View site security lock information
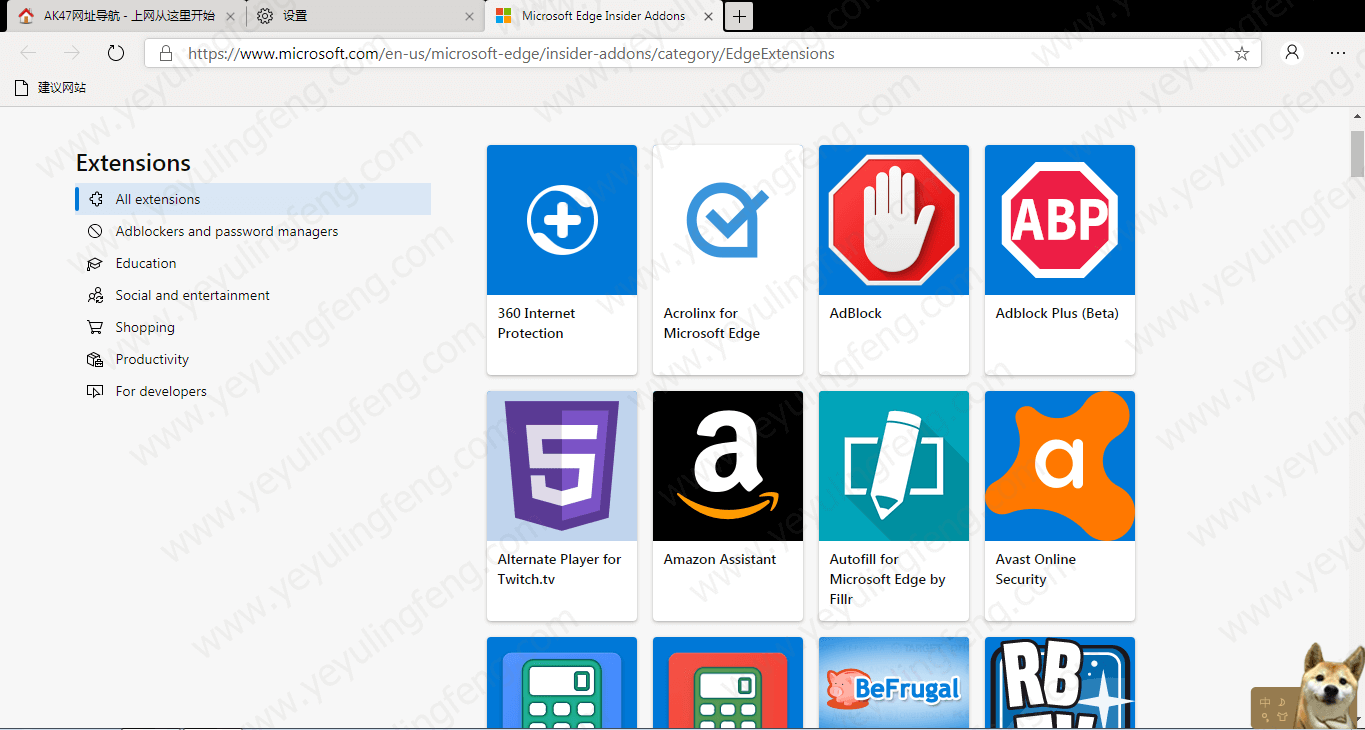 pos(167,54)
